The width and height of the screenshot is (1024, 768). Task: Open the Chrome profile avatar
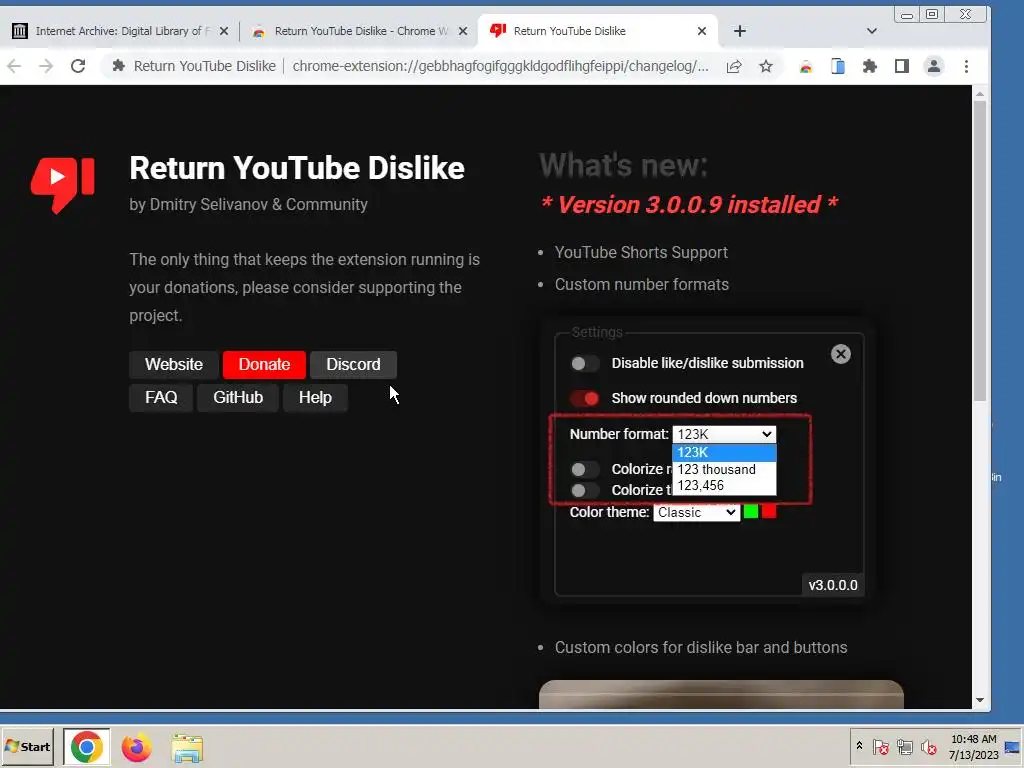coord(934,66)
